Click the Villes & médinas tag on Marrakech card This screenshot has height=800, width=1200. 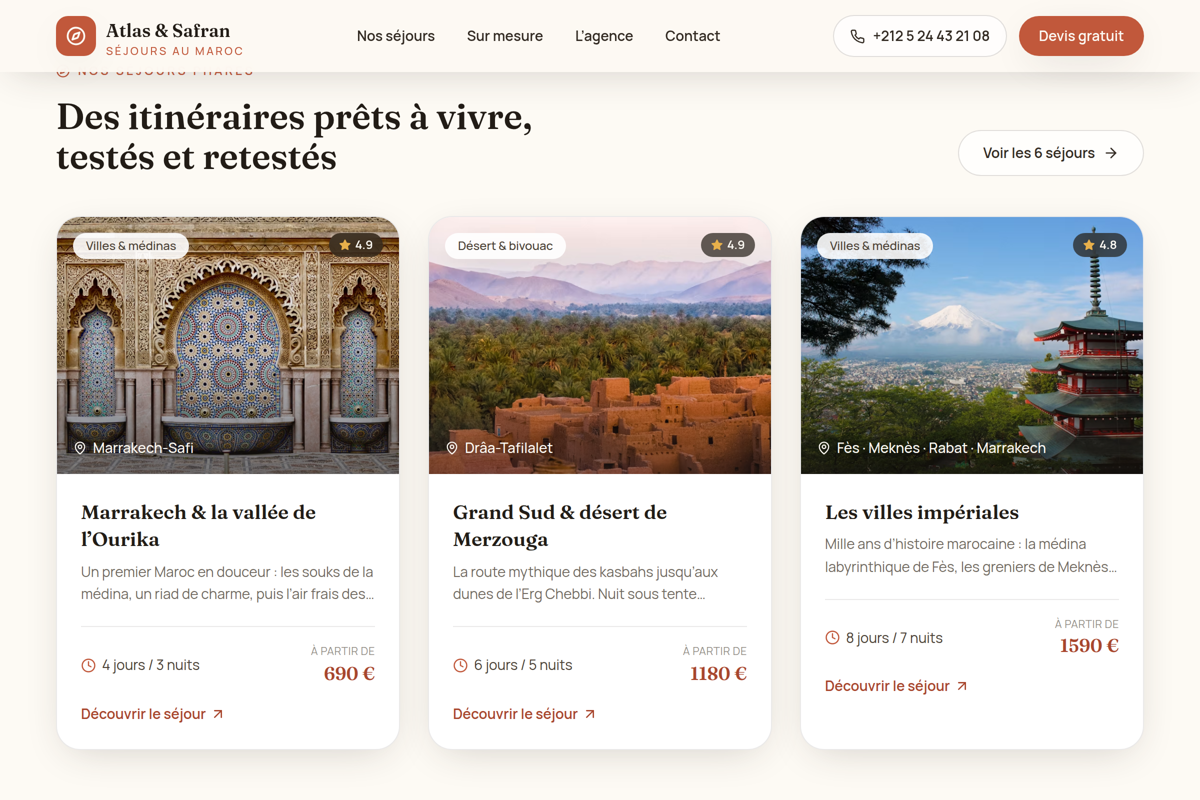[131, 246]
